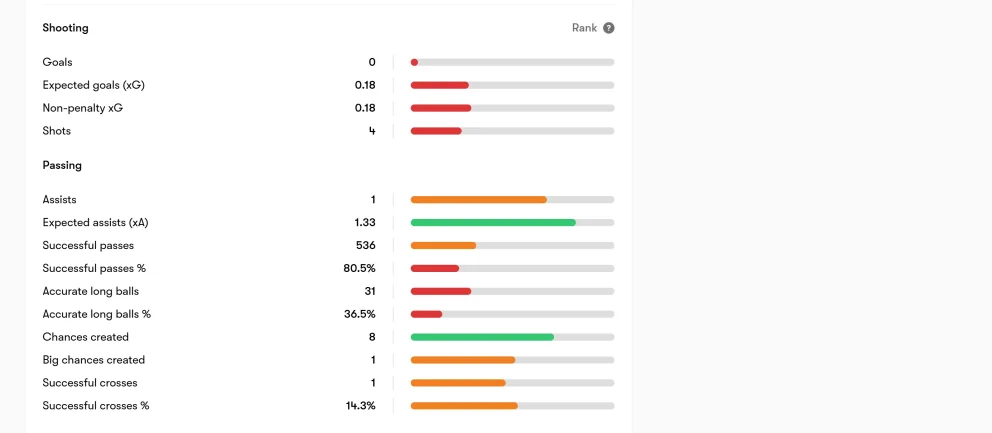Image resolution: width=992 pixels, height=433 pixels.
Task: Click the Accurate long balls % bar
Action: tap(512, 314)
